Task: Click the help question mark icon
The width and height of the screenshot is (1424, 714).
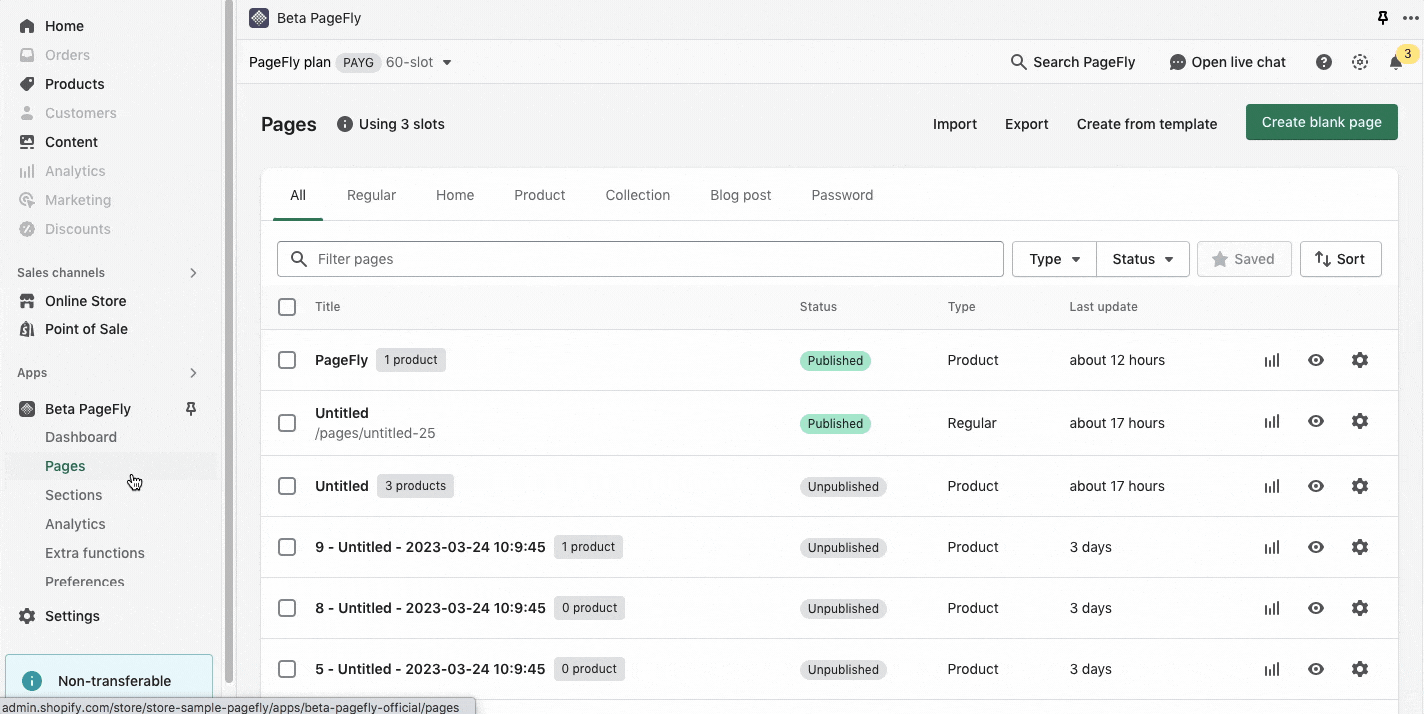Action: click(1324, 62)
